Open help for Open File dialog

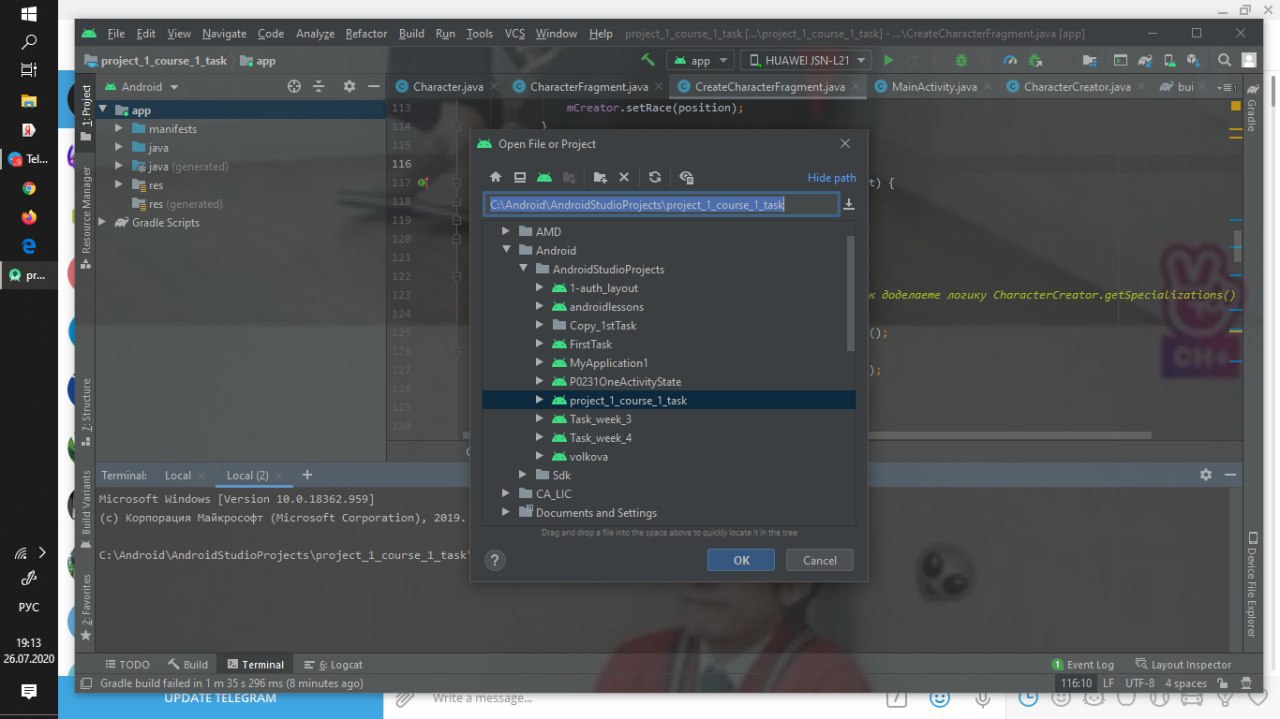click(x=495, y=561)
